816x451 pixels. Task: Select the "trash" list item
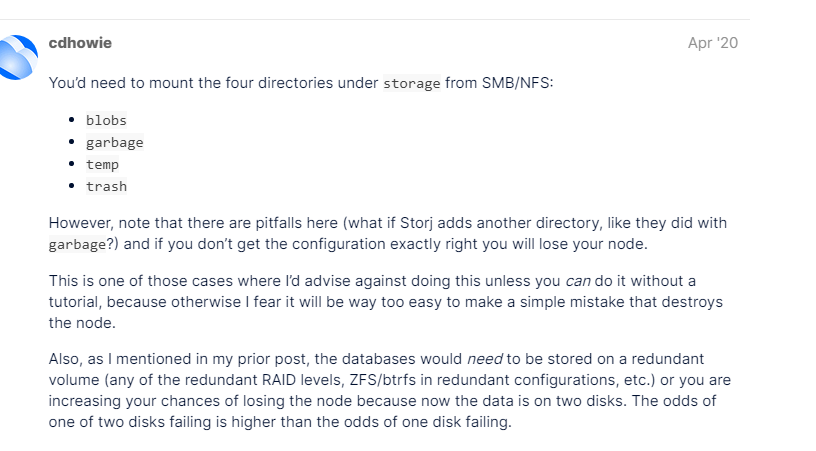(106, 186)
